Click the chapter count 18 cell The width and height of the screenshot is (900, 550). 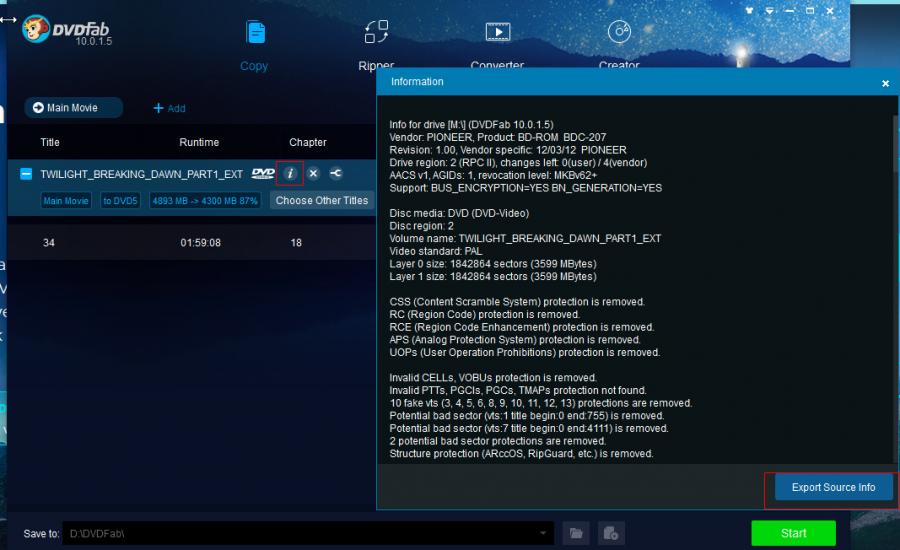[296, 243]
